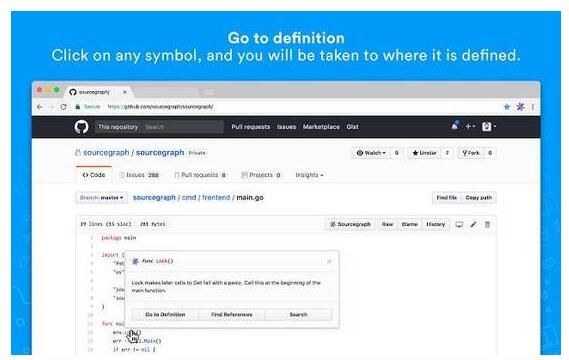
Task: Focus the GitHub repository search field
Action: [159, 127]
